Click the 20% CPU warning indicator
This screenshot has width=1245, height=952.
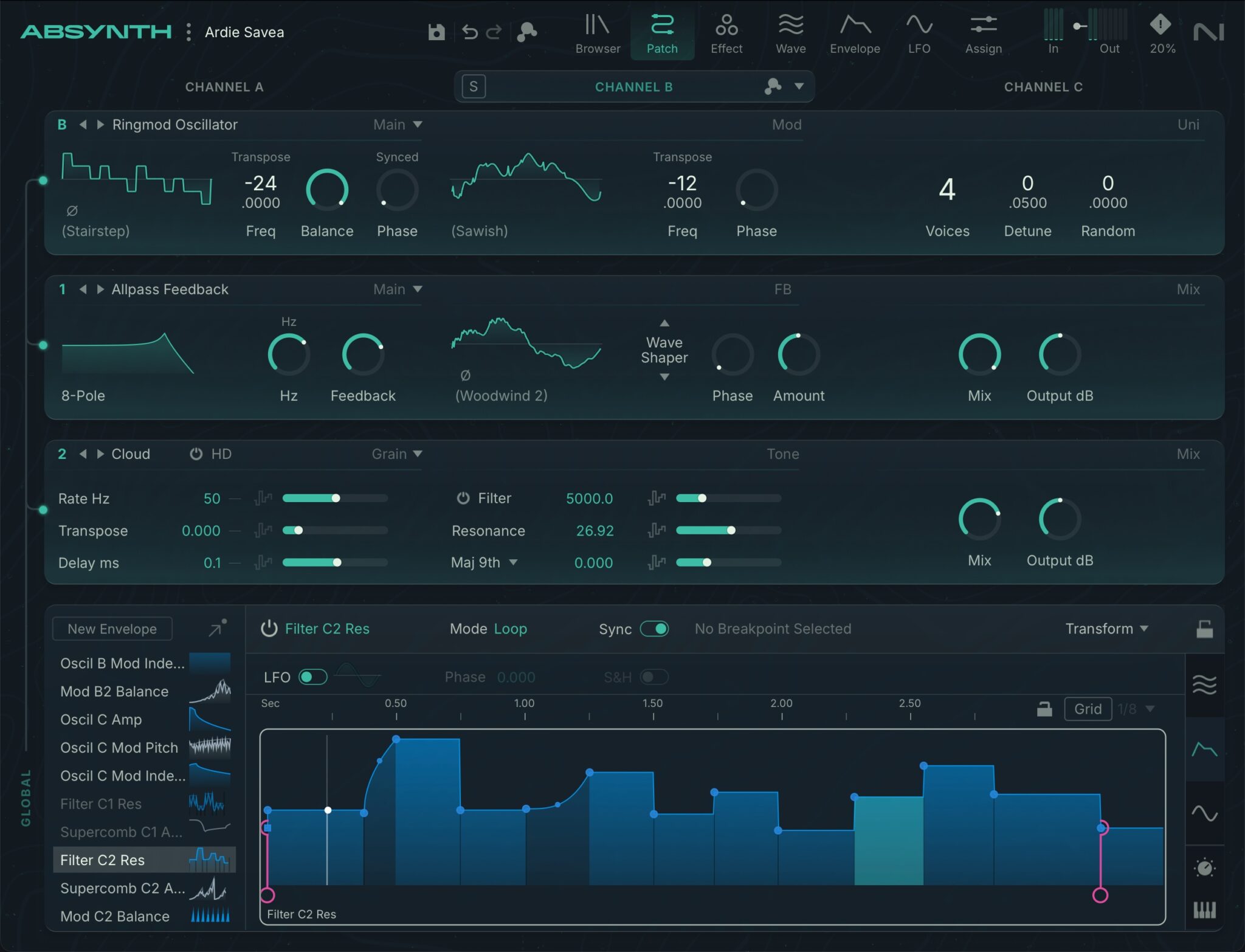(x=1161, y=34)
